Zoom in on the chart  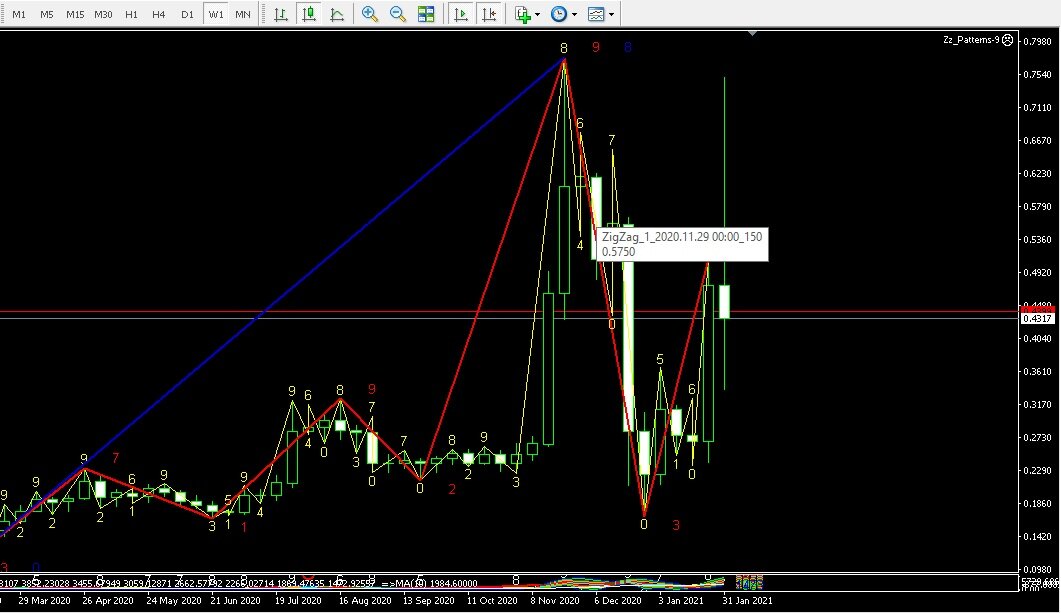pyautogui.click(x=370, y=14)
